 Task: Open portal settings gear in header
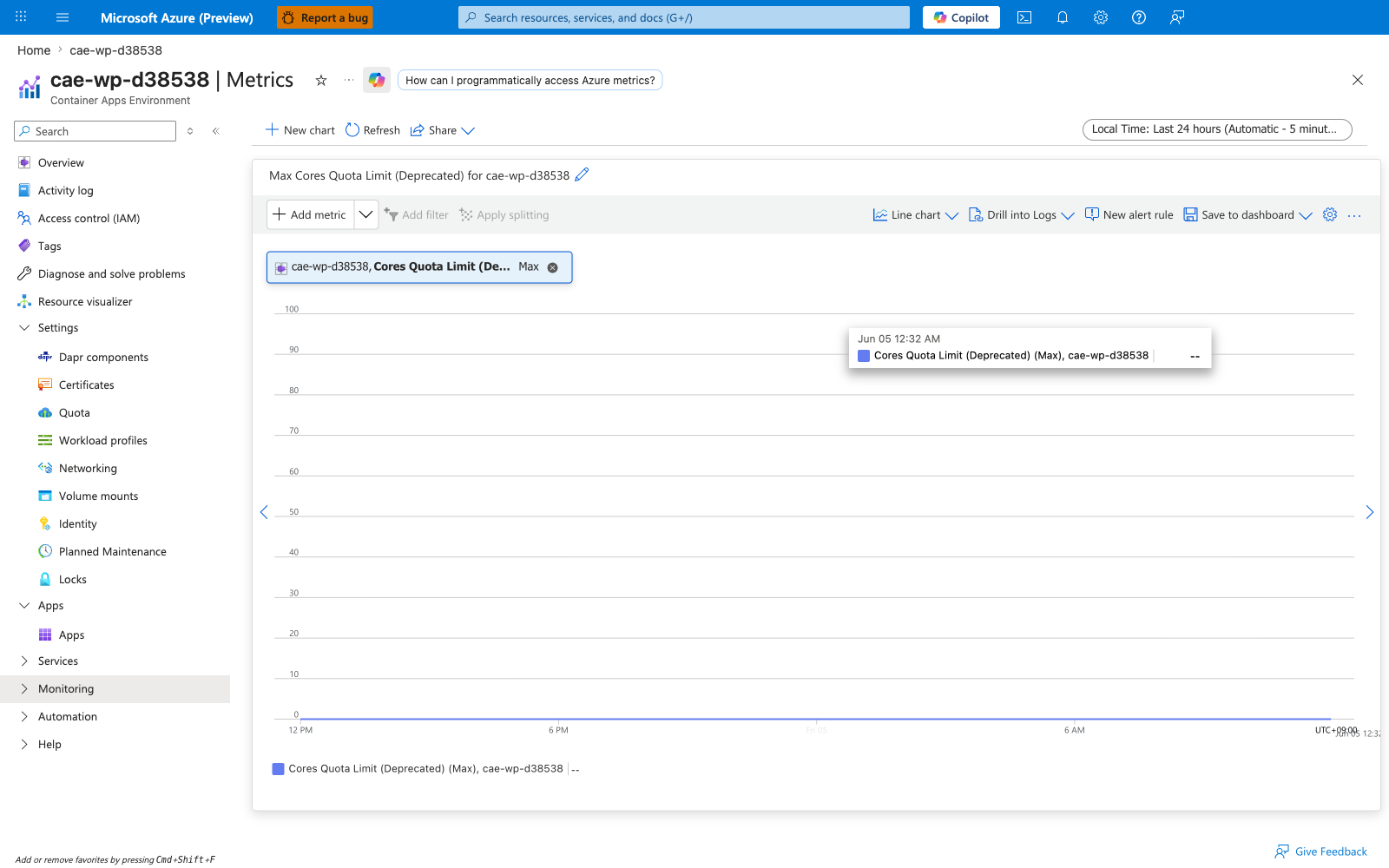(x=1101, y=17)
